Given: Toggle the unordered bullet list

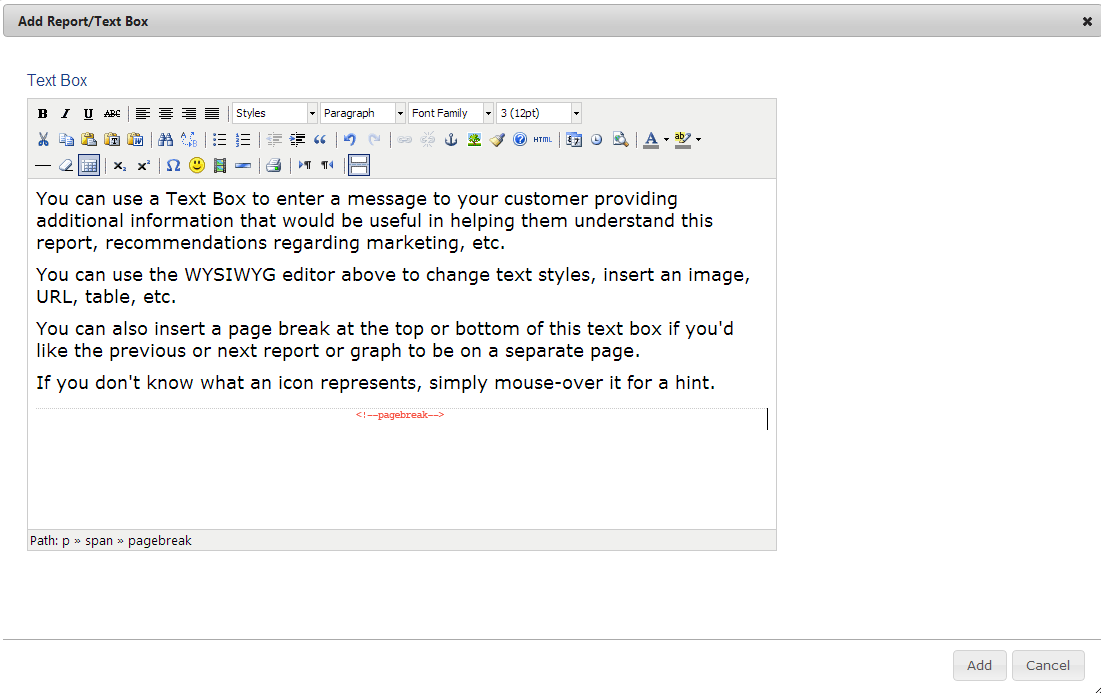Looking at the screenshot, I should tap(219, 140).
